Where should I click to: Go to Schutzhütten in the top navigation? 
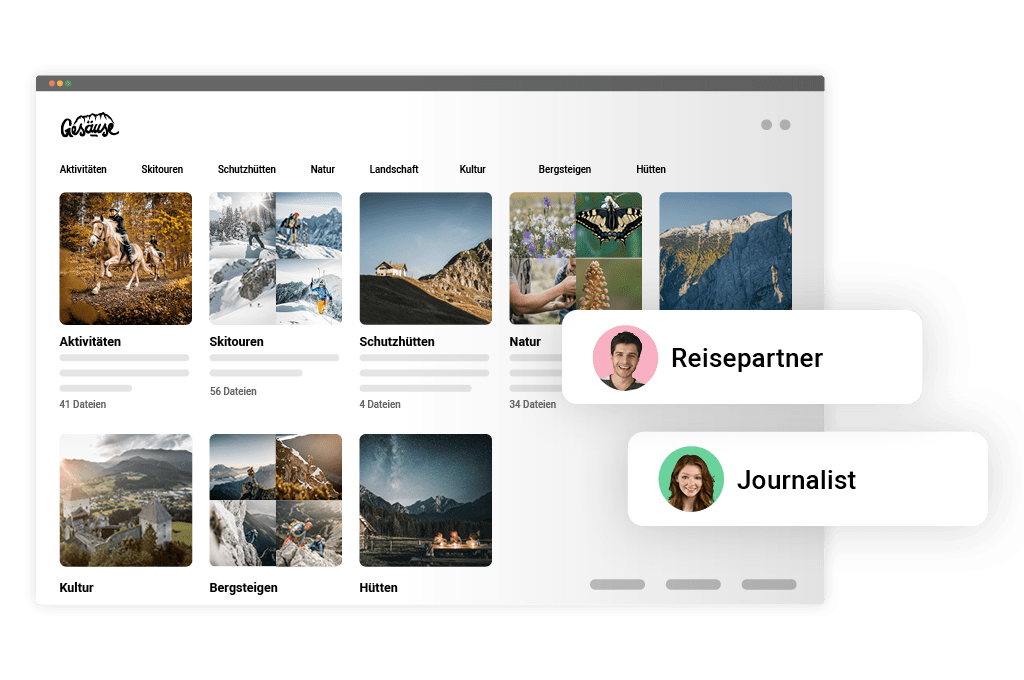point(247,170)
